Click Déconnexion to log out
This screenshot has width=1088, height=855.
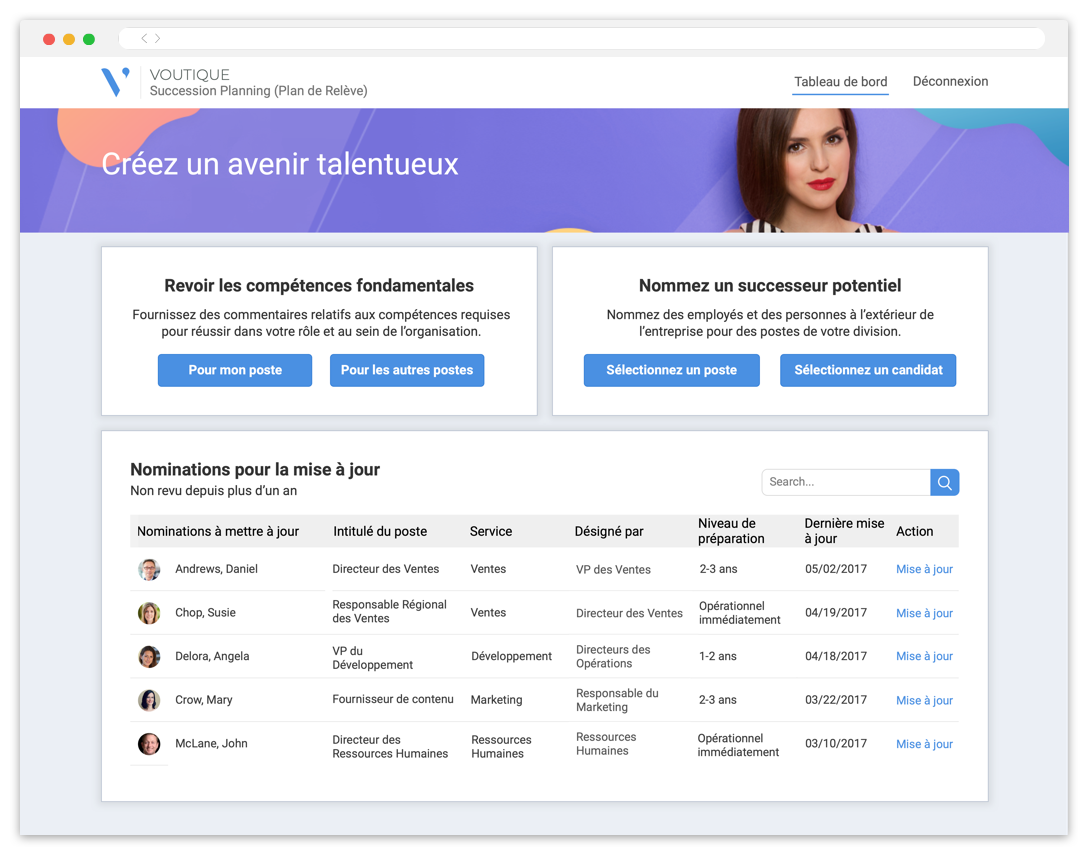coord(950,81)
